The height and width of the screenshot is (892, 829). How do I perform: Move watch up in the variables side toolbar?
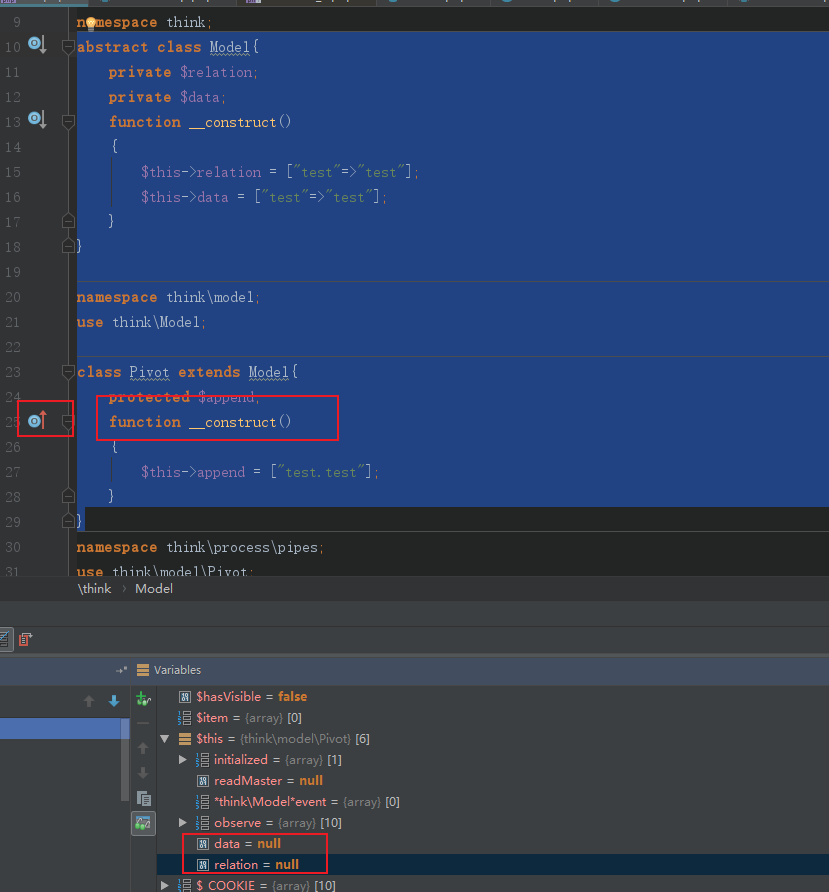pos(143,748)
